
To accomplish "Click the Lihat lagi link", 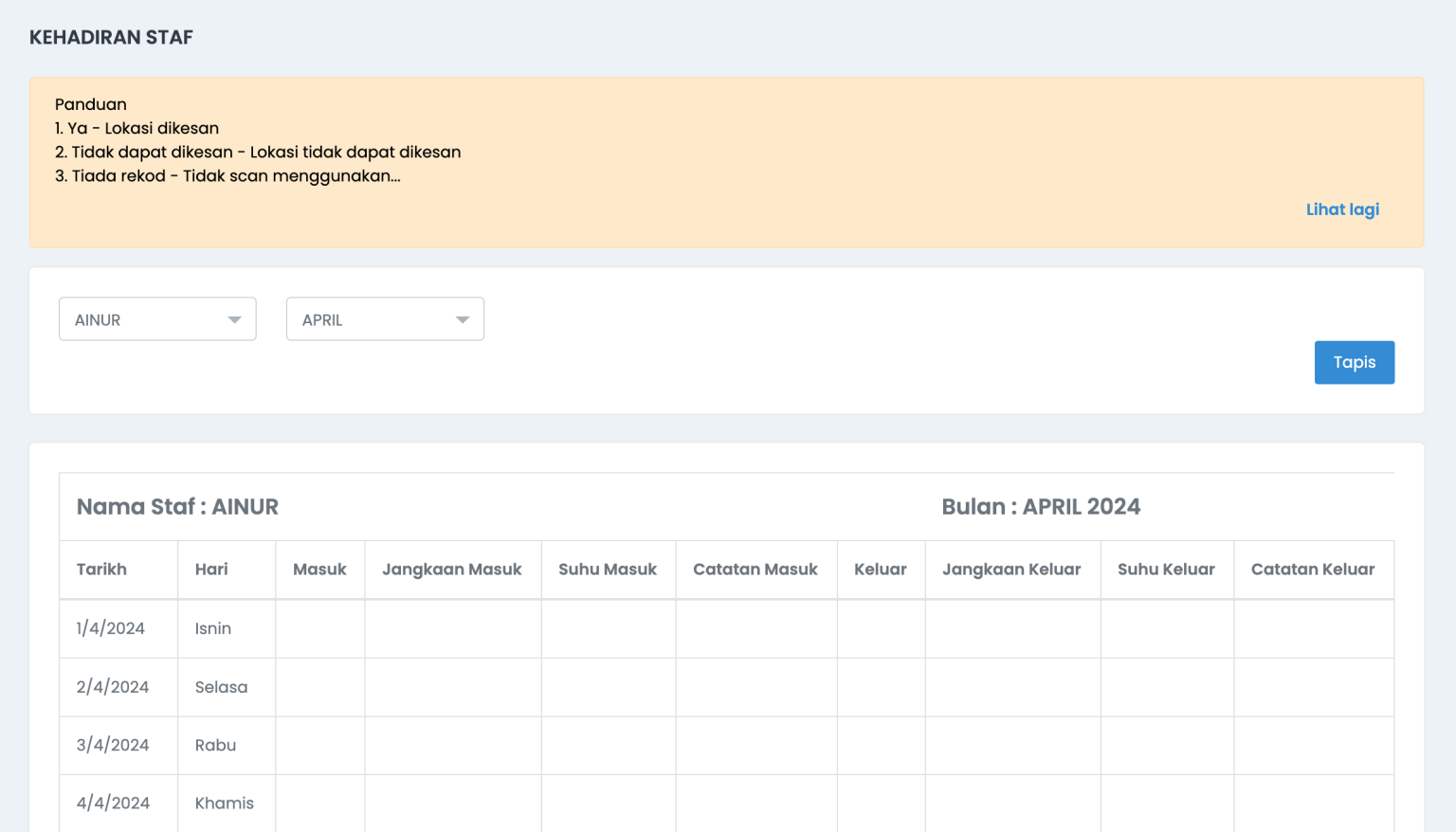I will pyautogui.click(x=1342, y=209).
